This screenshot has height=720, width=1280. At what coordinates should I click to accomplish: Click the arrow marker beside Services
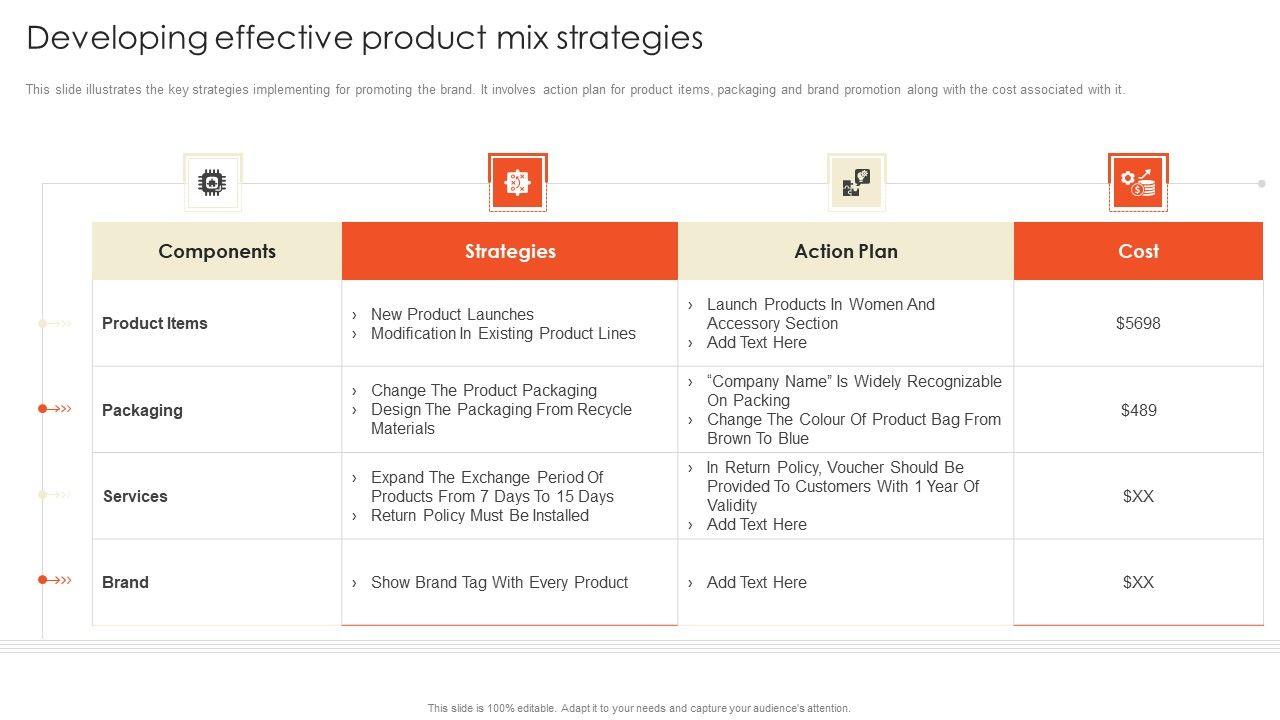click(x=55, y=495)
